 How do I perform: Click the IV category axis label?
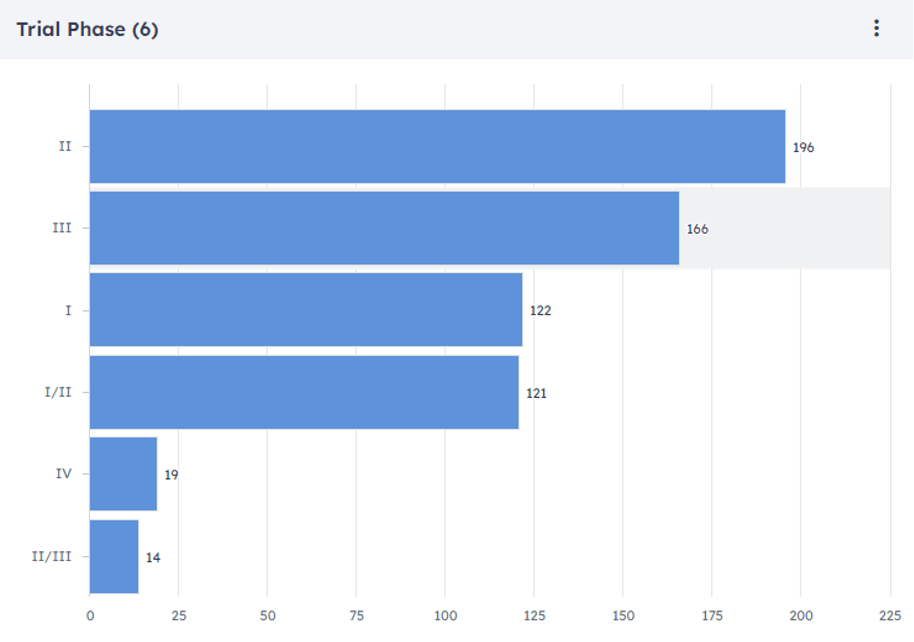(x=64, y=474)
